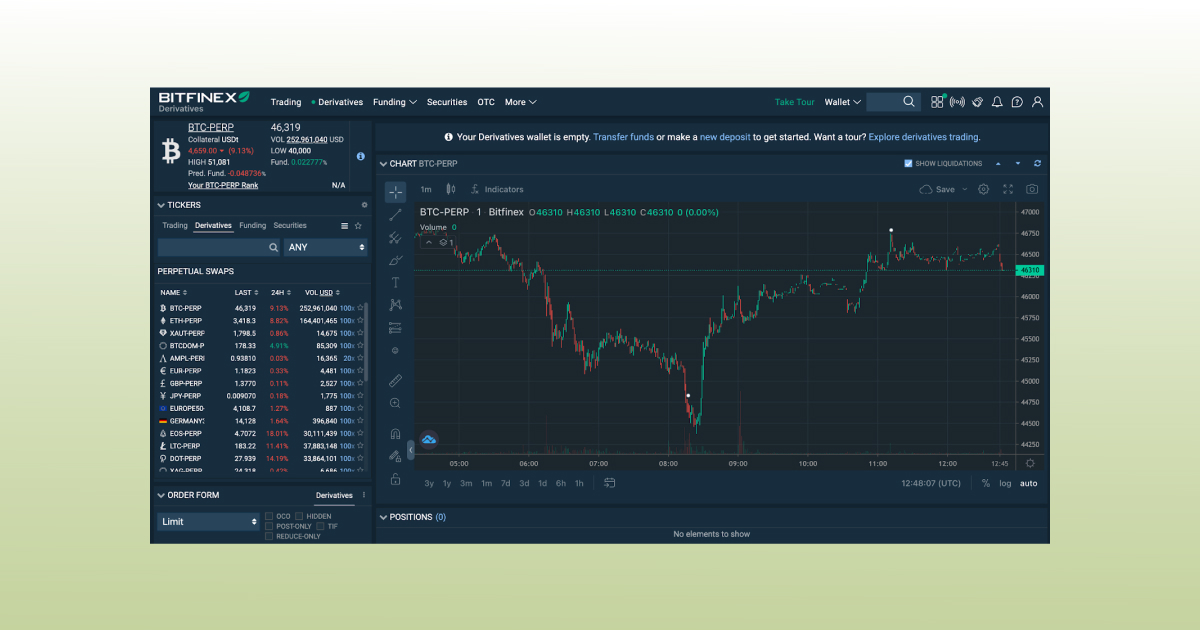Screen dimensions: 1200x630
Task: Select the text annotation tool
Action: coord(395,282)
